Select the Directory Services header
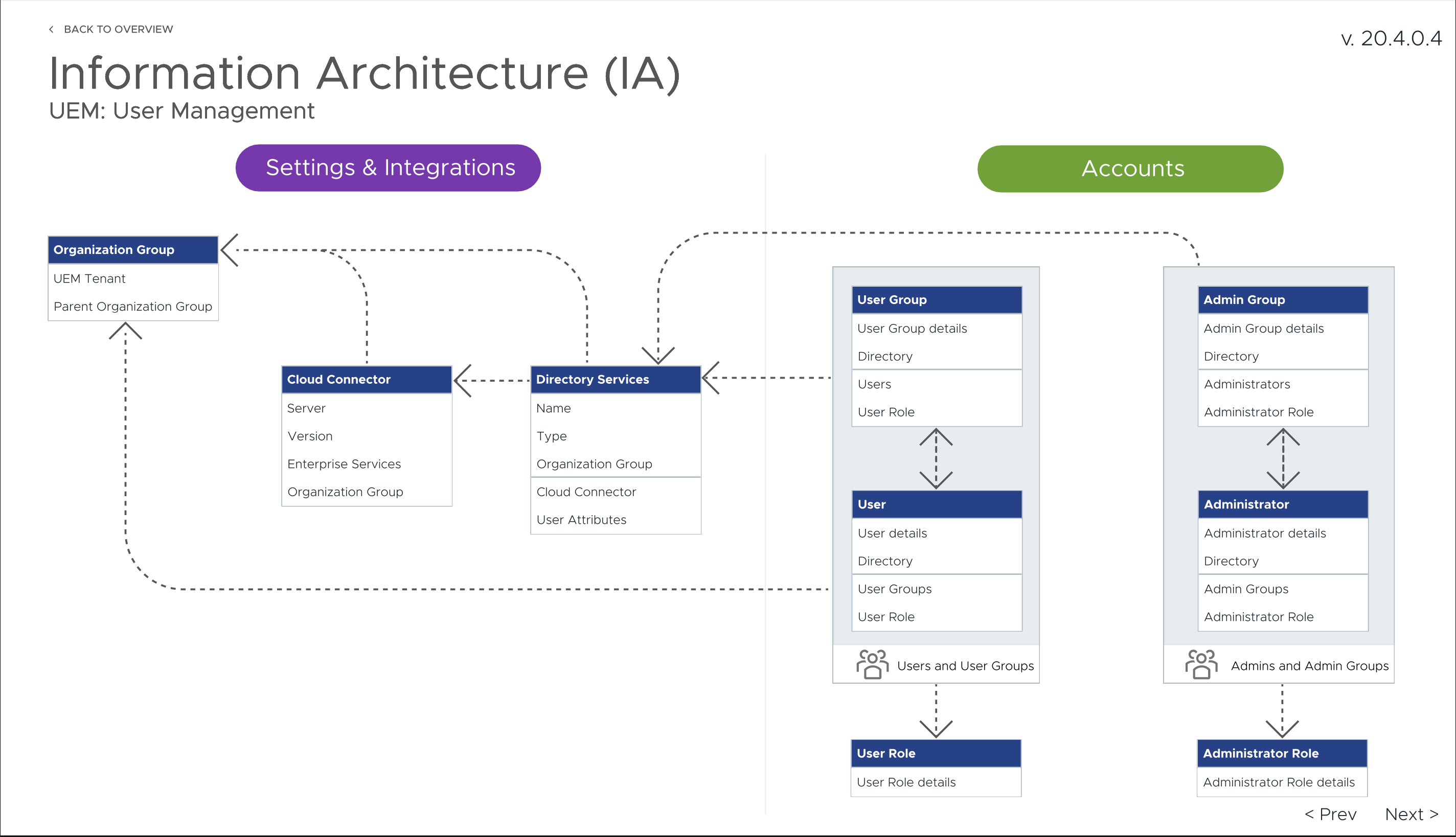This screenshot has width=1456, height=837. pos(616,379)
